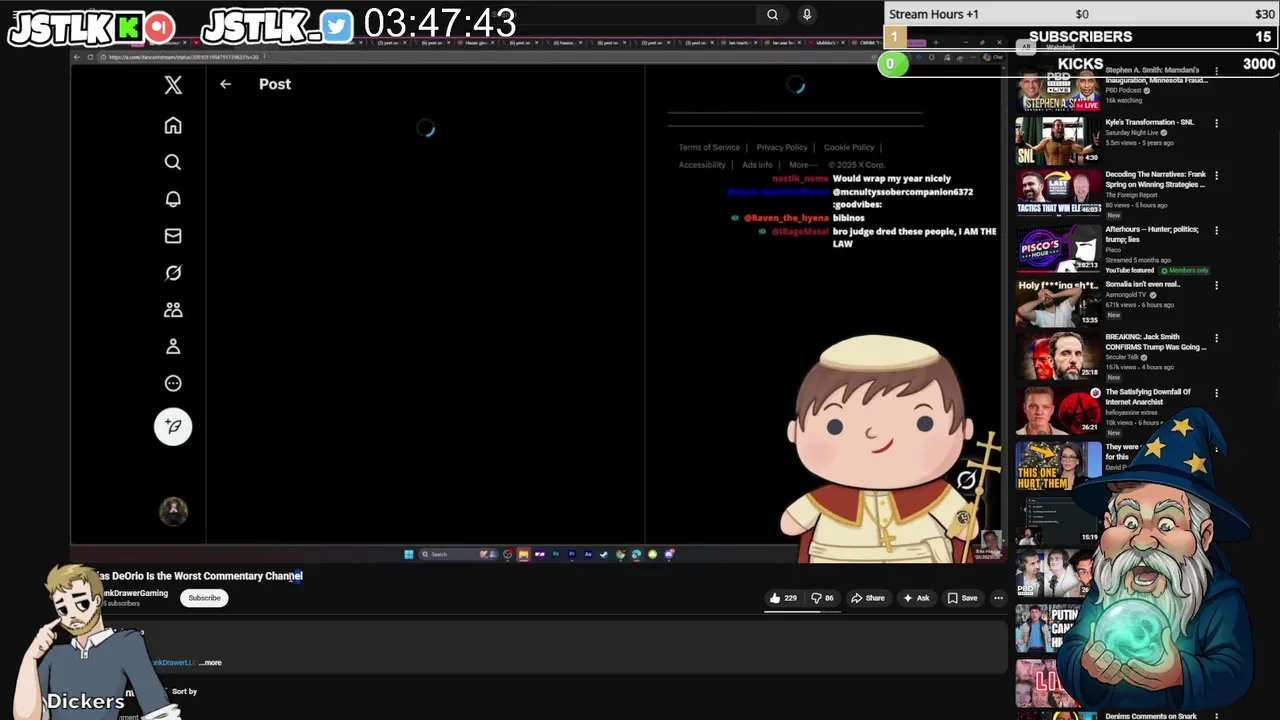Click Subscribe button
Image resolution: width=1280 pixels, height=720 pixels.
204,598
